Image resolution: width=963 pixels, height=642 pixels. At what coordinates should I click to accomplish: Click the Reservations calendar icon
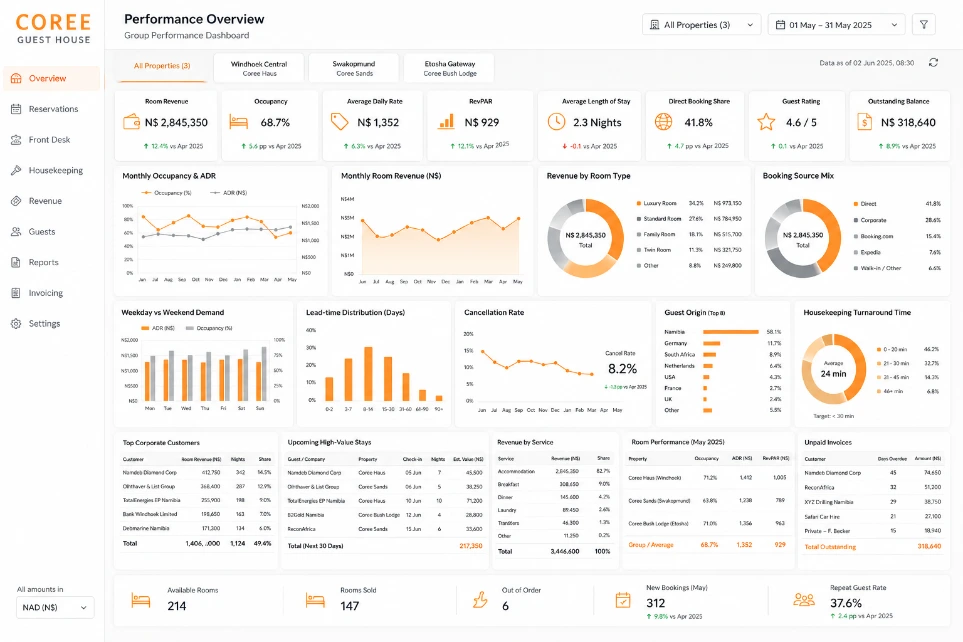pyautogui.click(x=16, y=109)
